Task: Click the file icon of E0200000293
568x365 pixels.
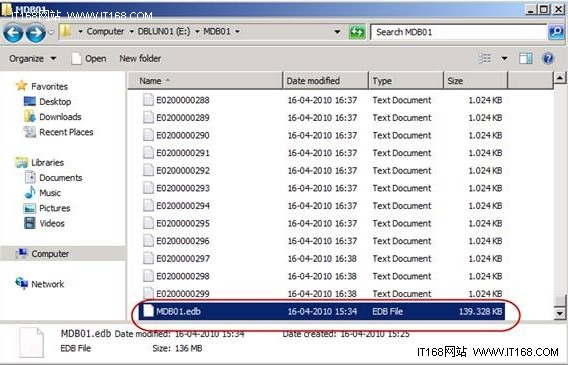Action: point(148,188)
